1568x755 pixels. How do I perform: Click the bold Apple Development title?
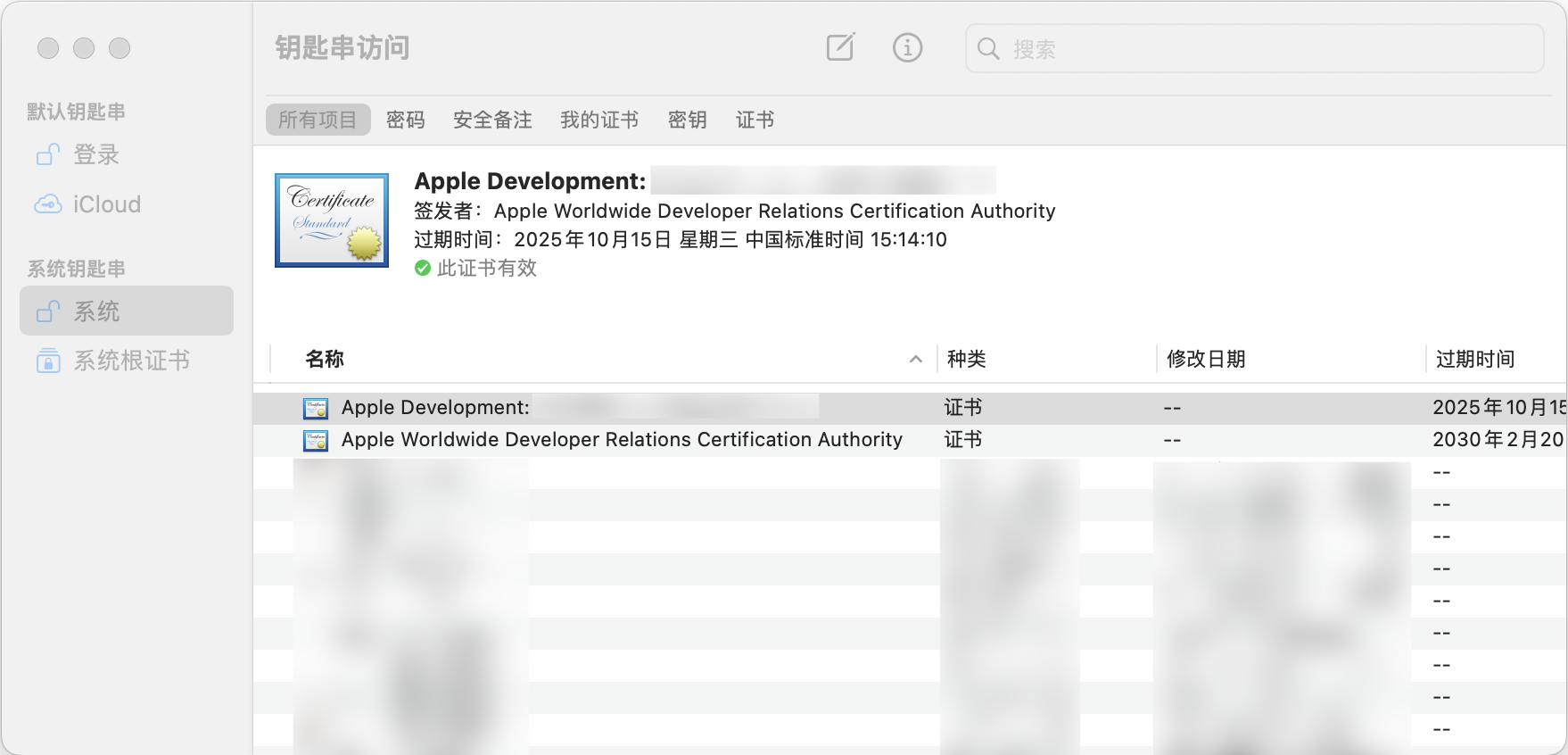(x=530, y=181)
